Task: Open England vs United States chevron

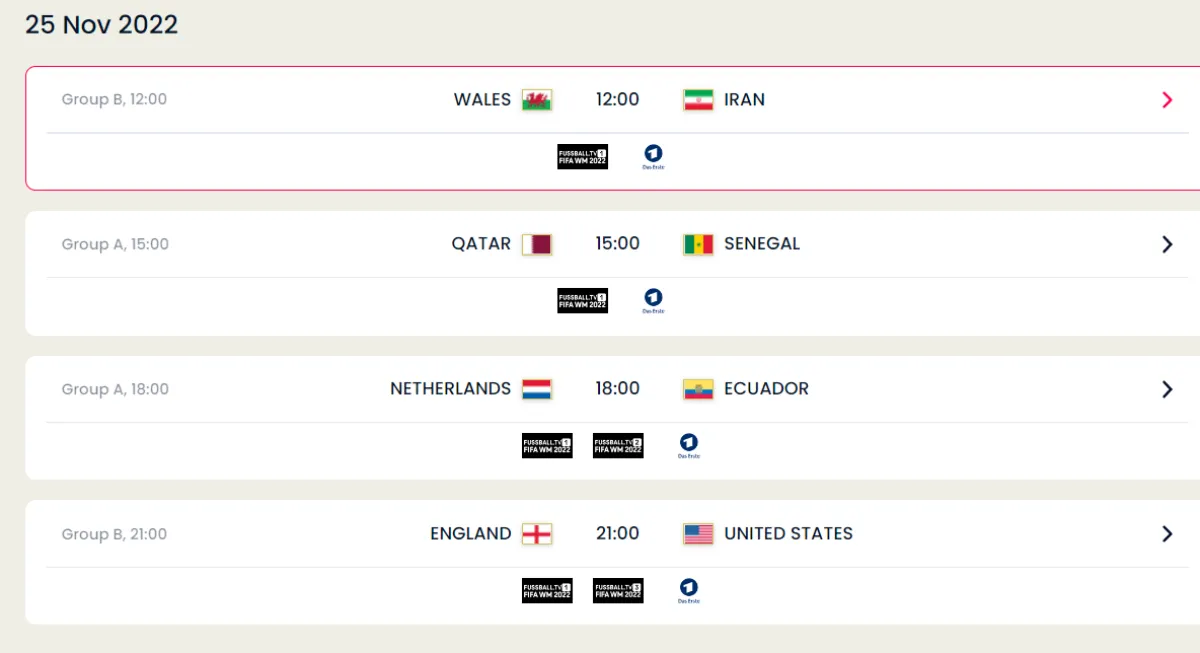Action: pos(1167,534)
